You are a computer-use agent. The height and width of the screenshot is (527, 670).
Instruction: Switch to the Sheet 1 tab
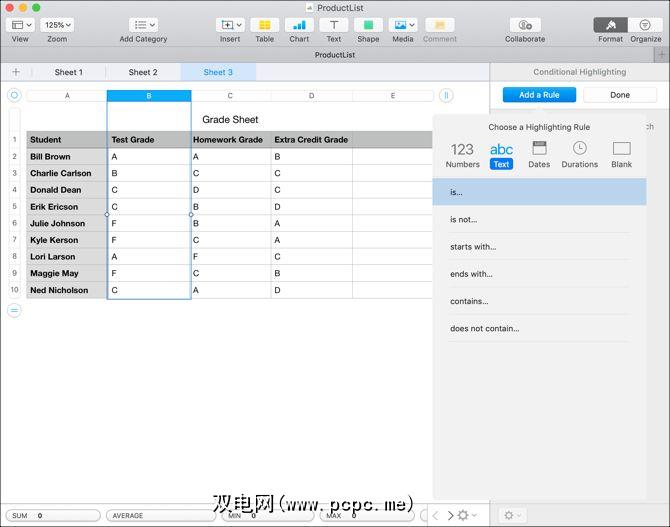68,72
